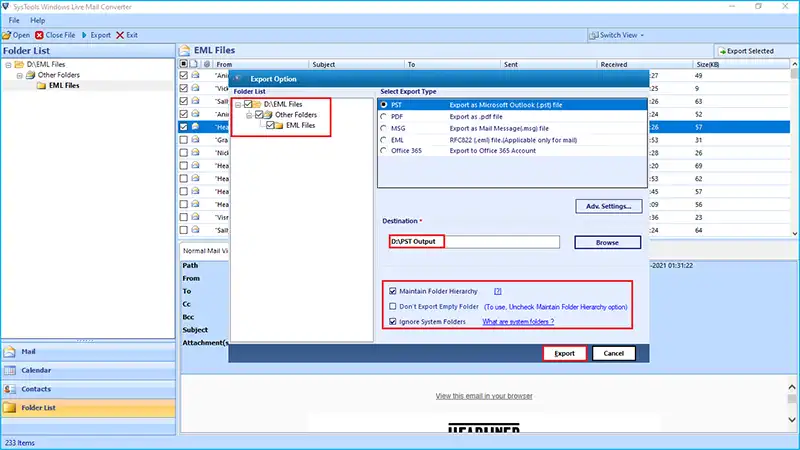Select the PDF export type radio button
The width and height of the screenshot is (800, 450).
[x=384, y=116]
